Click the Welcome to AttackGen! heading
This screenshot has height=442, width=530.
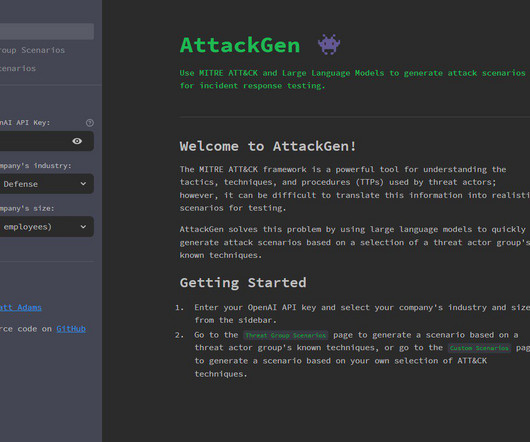click(268, 146)
